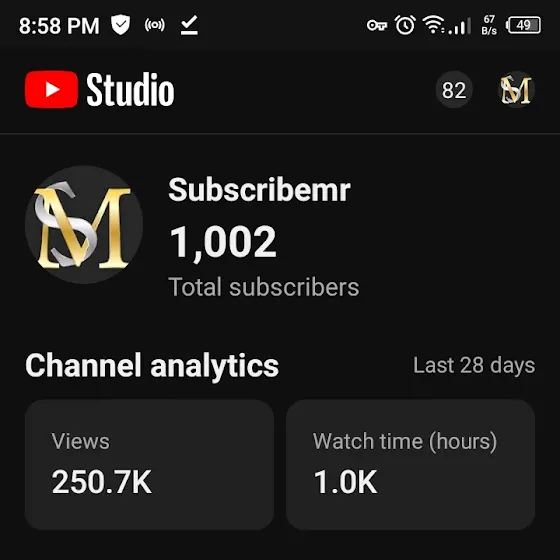Tap the large SM channel profile picture

(84, 224)
